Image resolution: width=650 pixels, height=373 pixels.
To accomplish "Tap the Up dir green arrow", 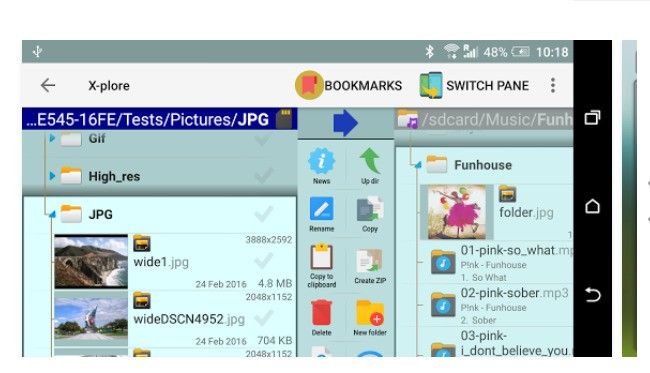I will coord(370,161).
